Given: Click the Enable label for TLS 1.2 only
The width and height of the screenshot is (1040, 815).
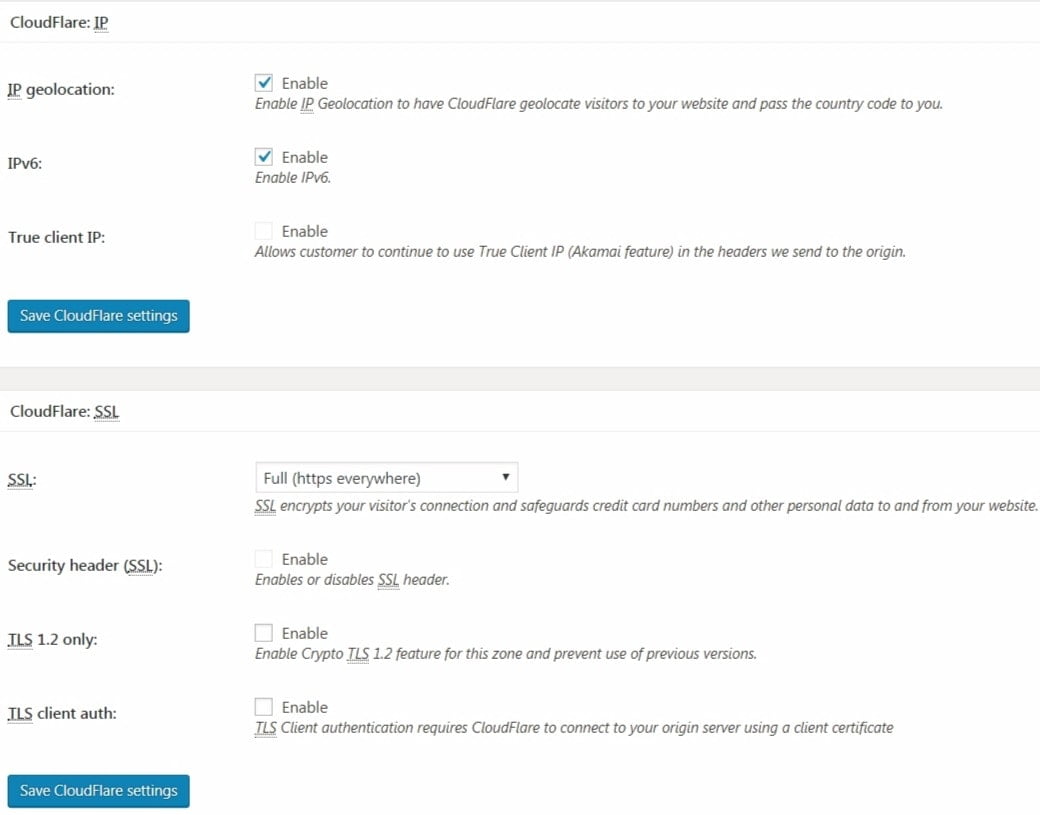Looking at the screenshot, I should click(x=304, y=633).
